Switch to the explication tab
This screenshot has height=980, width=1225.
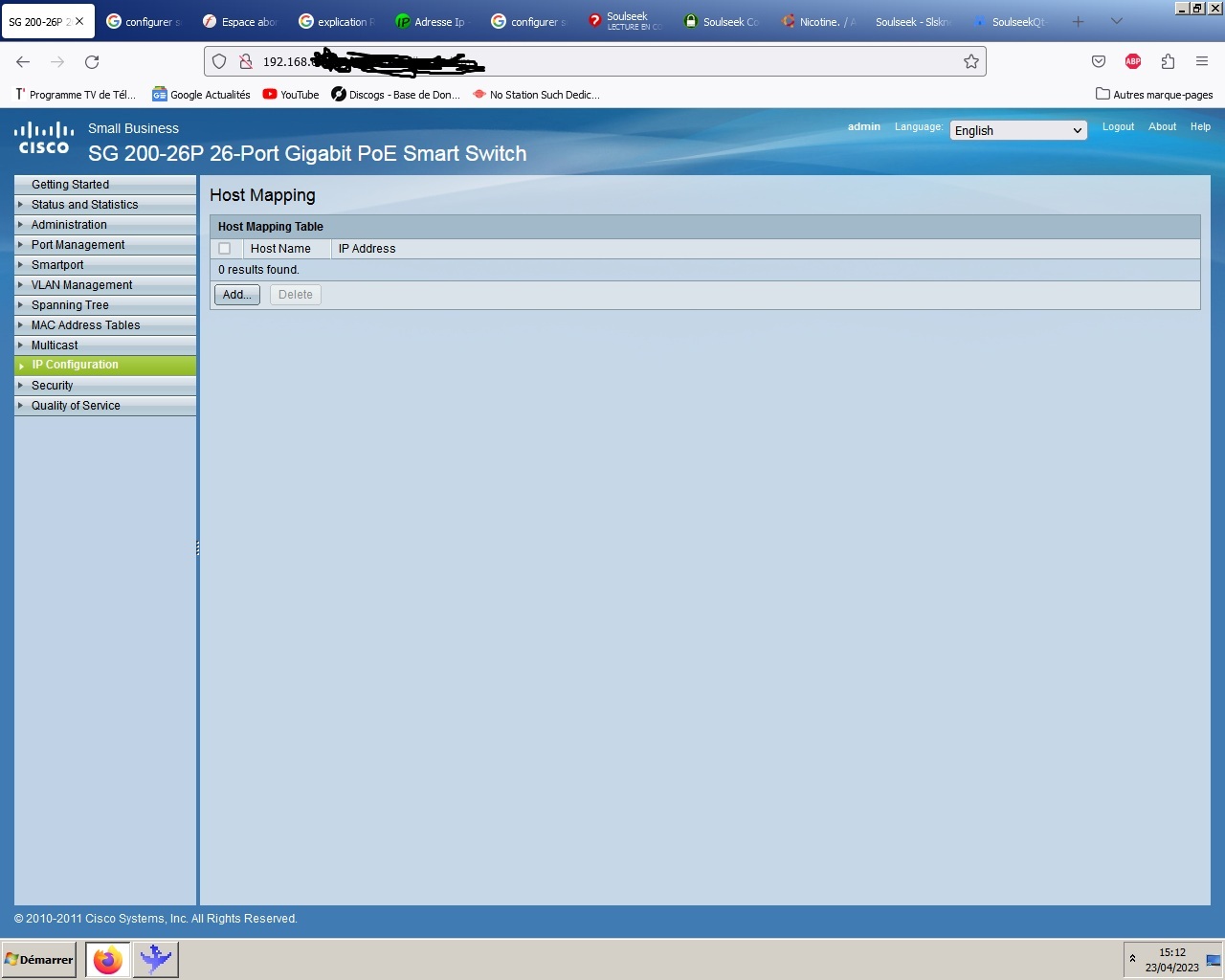click(335, 21)
